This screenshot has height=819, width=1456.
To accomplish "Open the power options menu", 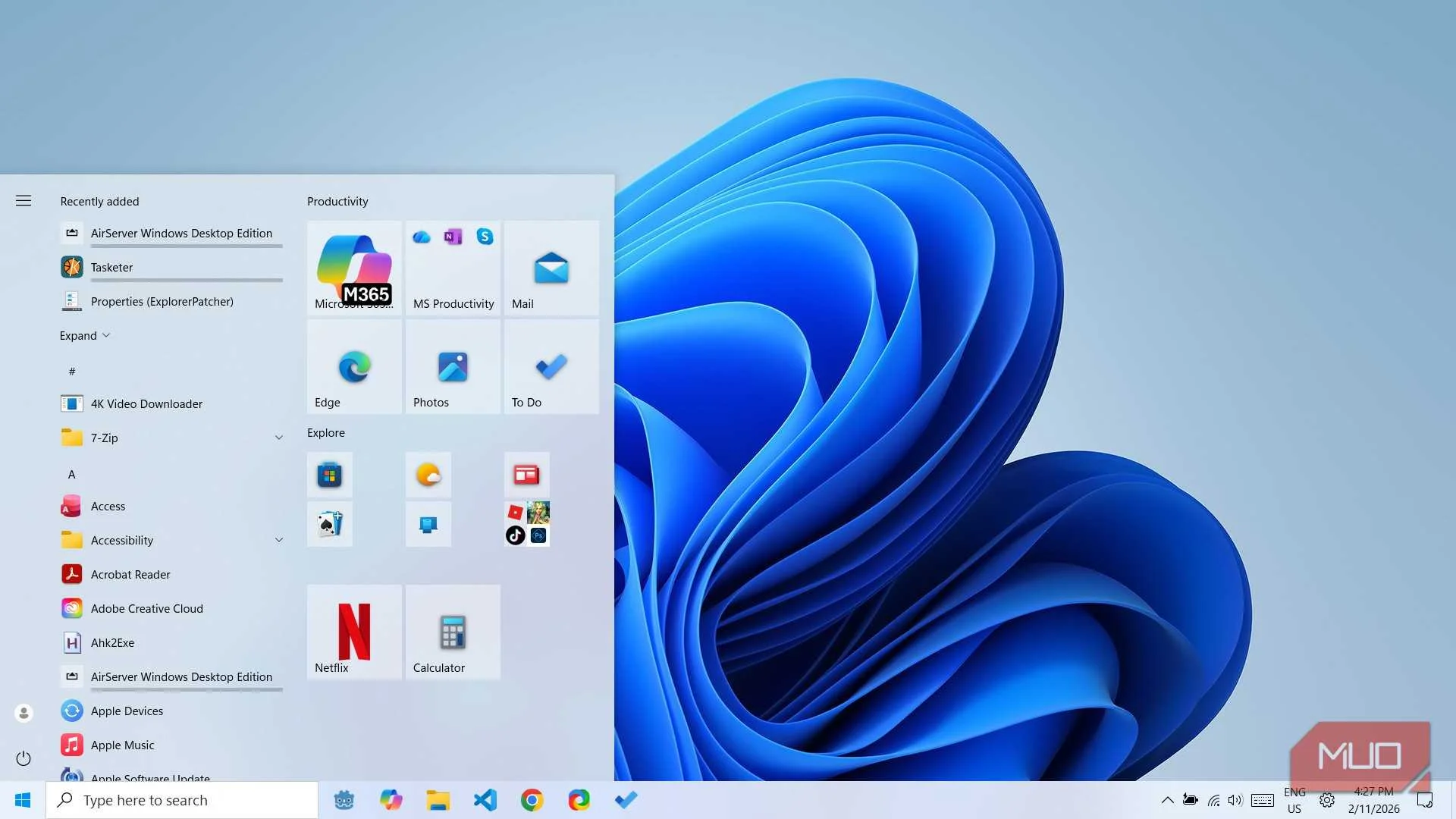I will pyautogui.click(x=24, y=758).
